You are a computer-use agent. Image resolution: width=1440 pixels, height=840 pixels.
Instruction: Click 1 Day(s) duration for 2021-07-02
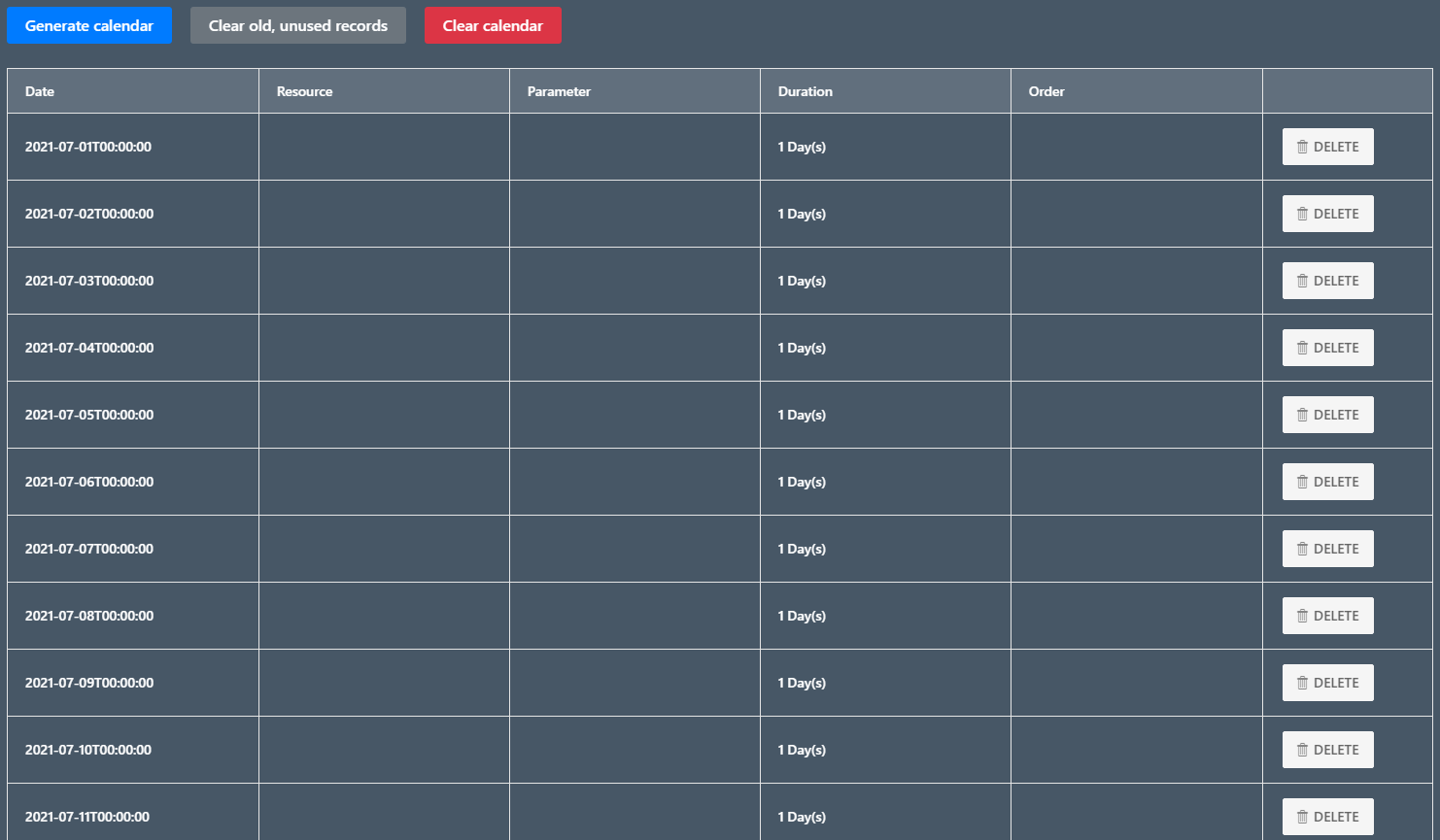tap(802, 214)
